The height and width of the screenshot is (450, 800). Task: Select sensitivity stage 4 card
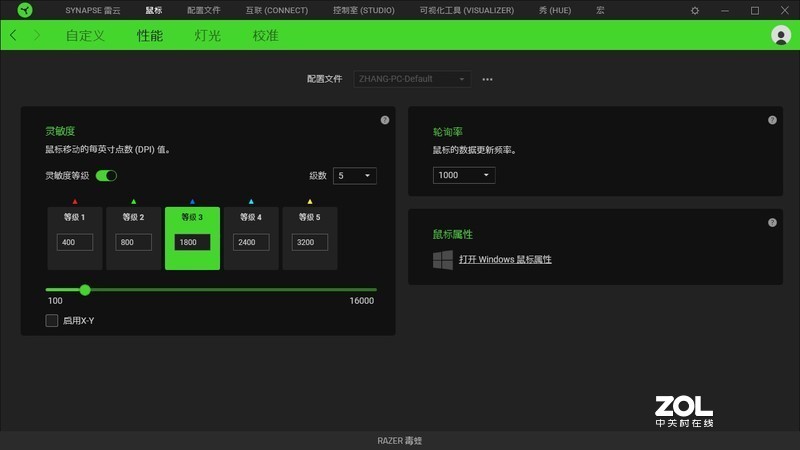click(251, 238)
